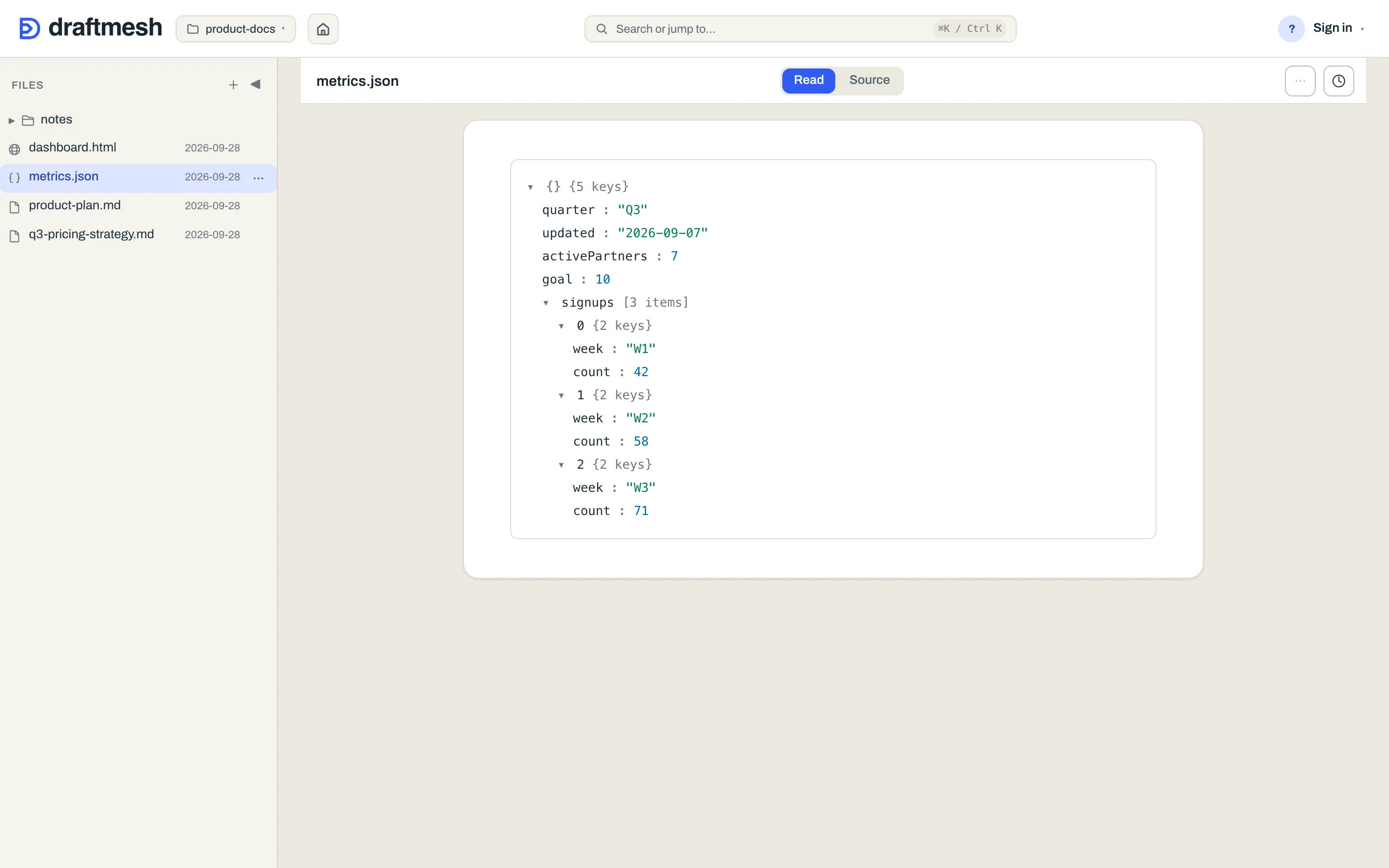This screenshot has height=868, width=1389.
Task: Click the signups [3 items] label
Action: [625, 302]
